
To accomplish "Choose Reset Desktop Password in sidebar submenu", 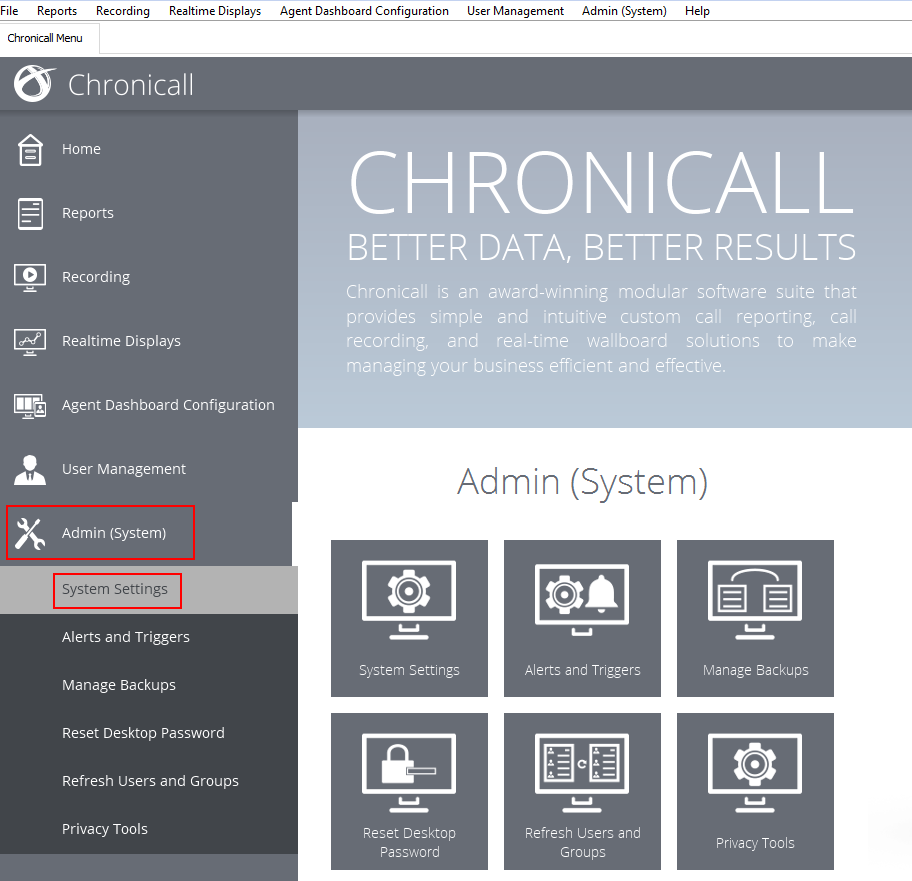I will click(143, 733).
